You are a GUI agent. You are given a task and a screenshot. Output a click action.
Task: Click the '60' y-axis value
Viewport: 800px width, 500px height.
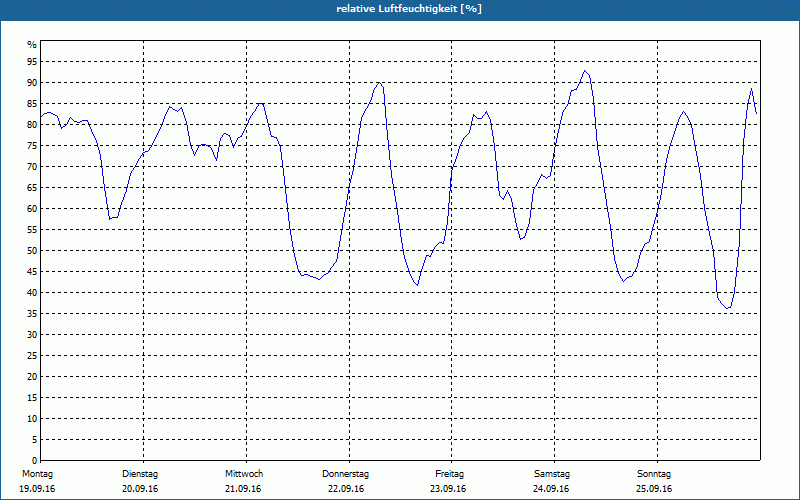pyautogui.click(x=32, y=209)
